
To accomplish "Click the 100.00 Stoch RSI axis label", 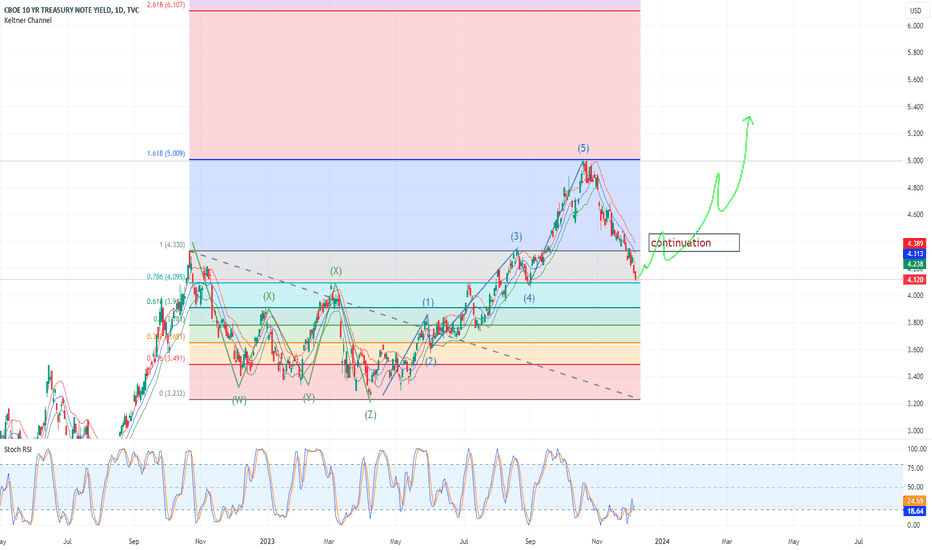I will click(x=915, y=450).
